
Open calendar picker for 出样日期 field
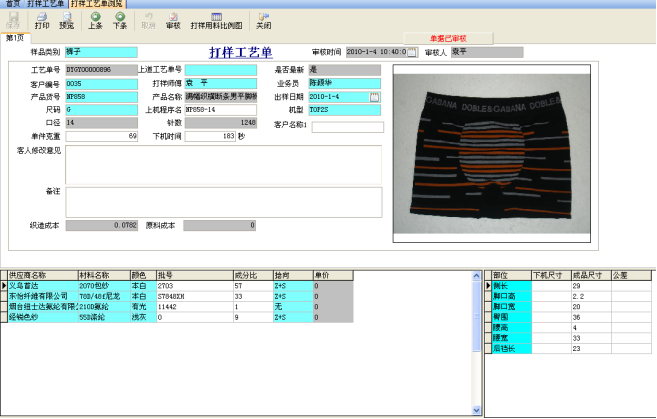(375, 97)
